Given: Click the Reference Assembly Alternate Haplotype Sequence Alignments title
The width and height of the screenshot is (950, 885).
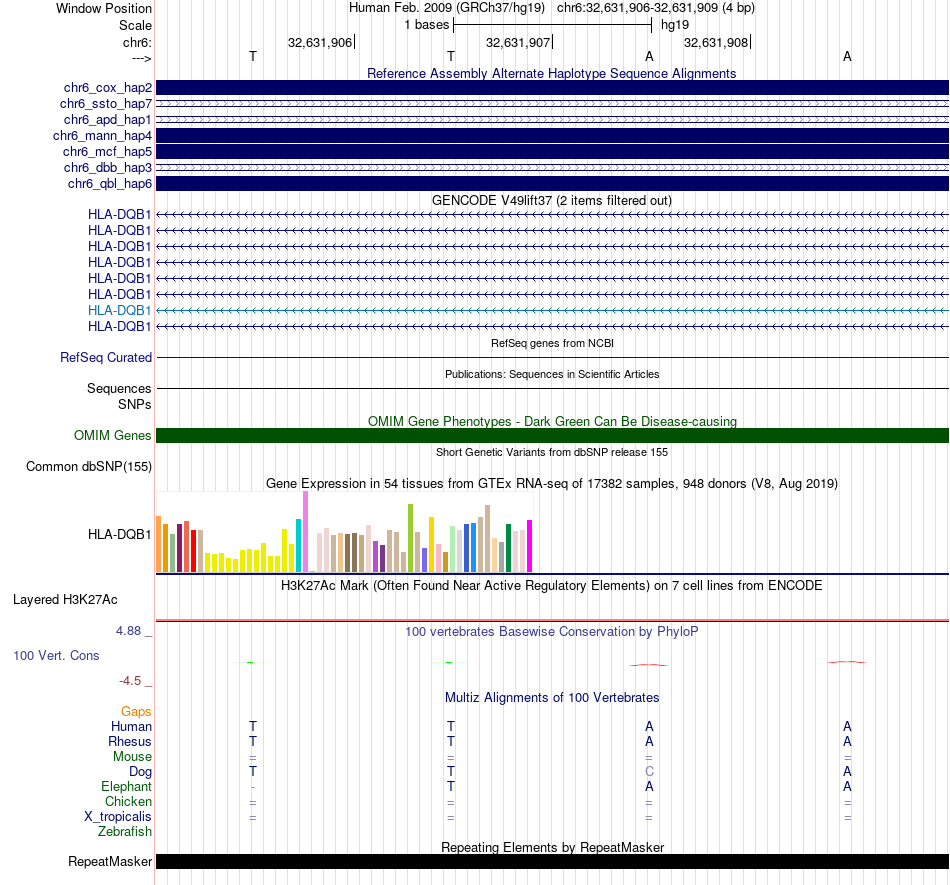Looking at the screenshot, I should click(551, 73).
